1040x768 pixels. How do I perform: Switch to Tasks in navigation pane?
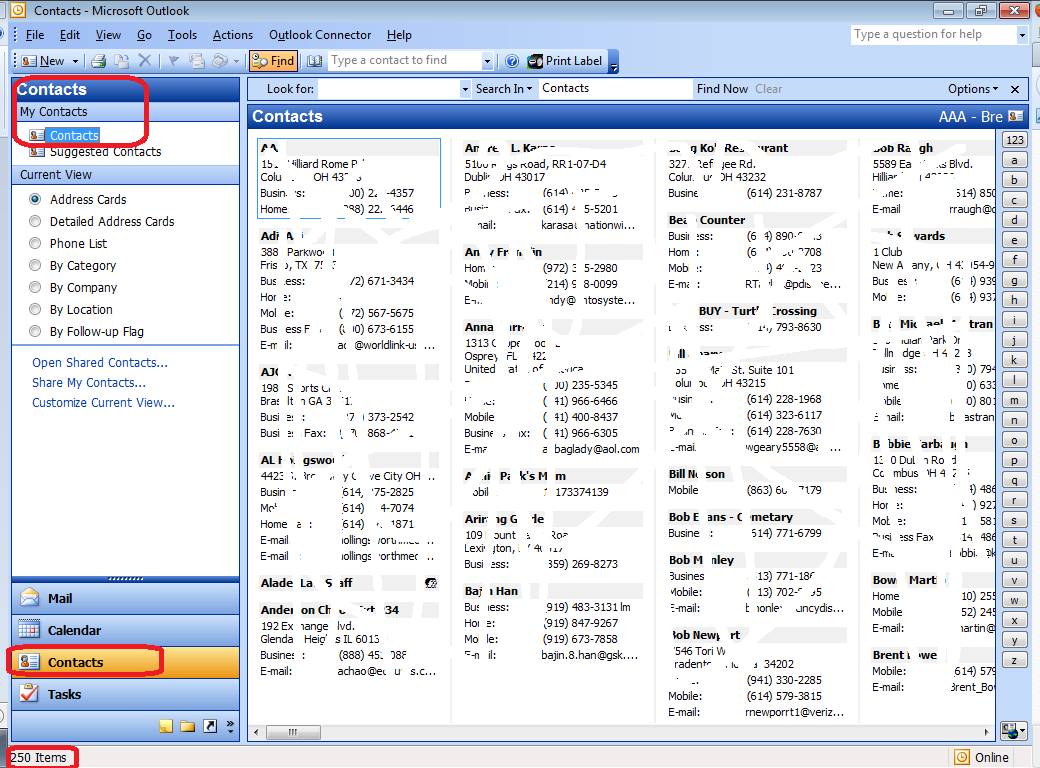[125, 694]
